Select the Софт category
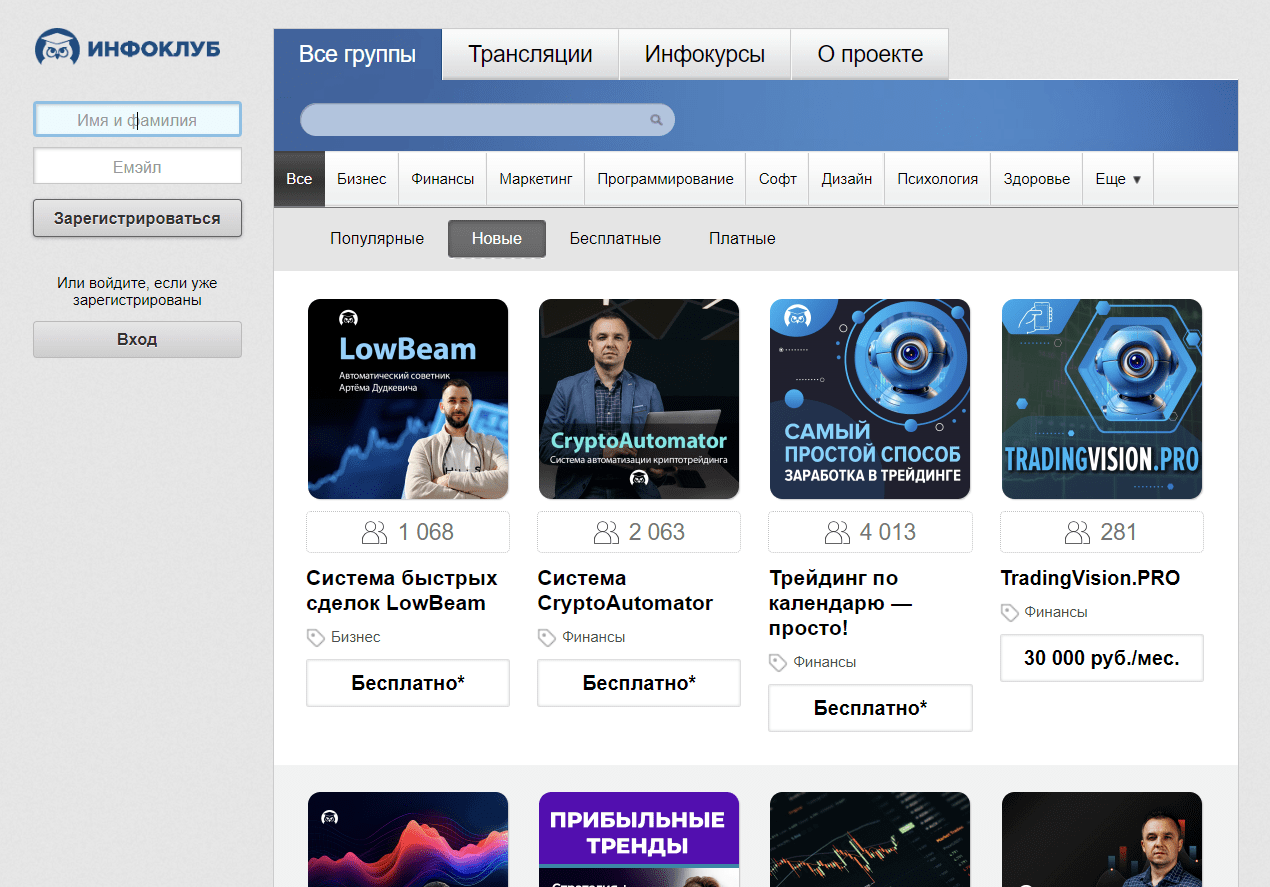 [778, 179]
